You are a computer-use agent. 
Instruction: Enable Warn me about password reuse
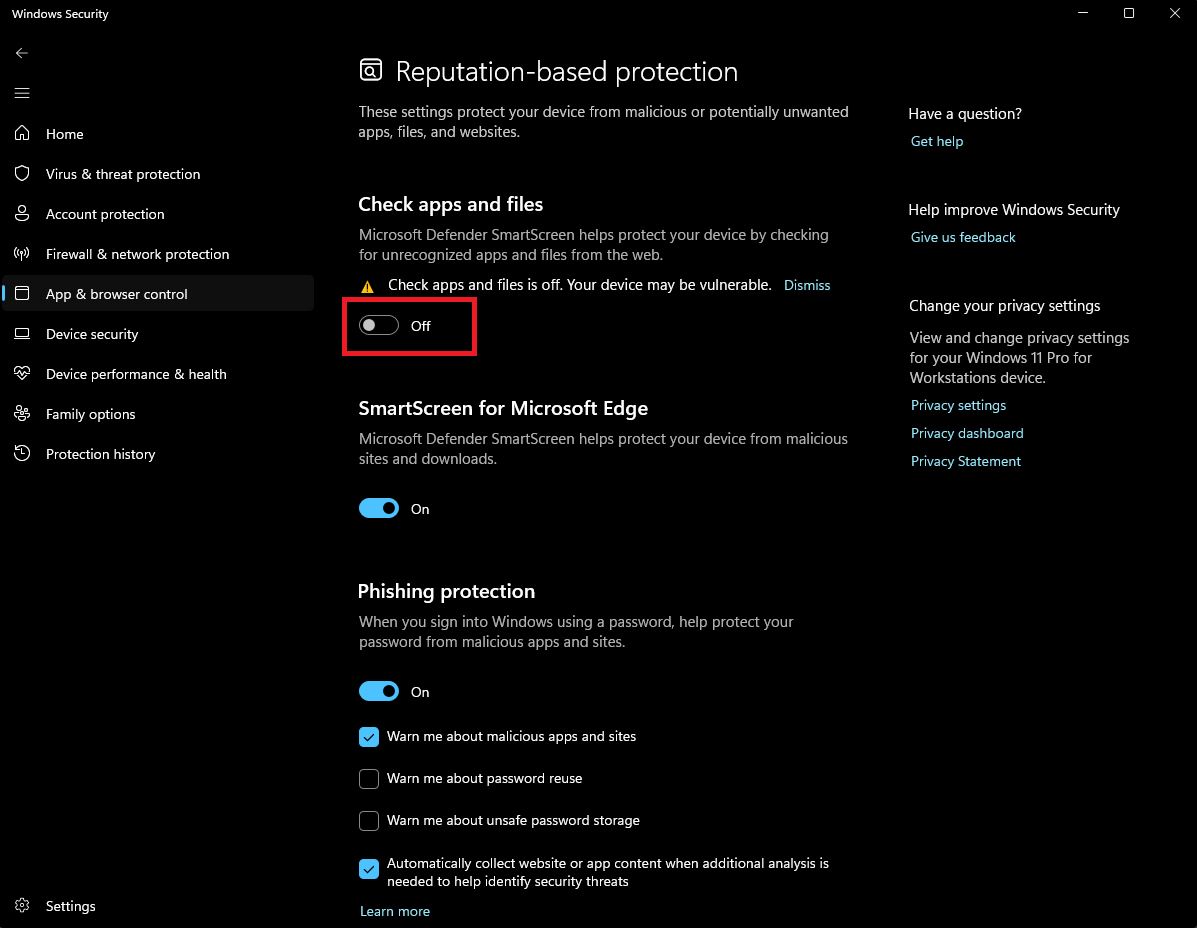[x=369, y=779]
